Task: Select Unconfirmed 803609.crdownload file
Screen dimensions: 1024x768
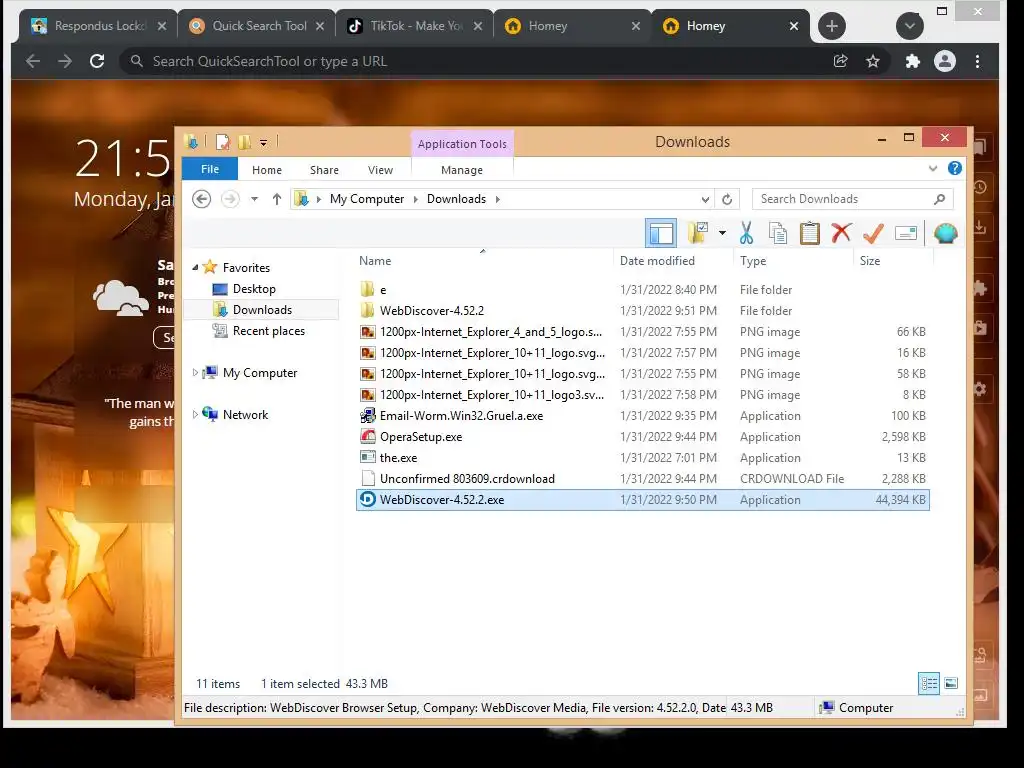Action: coord(643,478)
